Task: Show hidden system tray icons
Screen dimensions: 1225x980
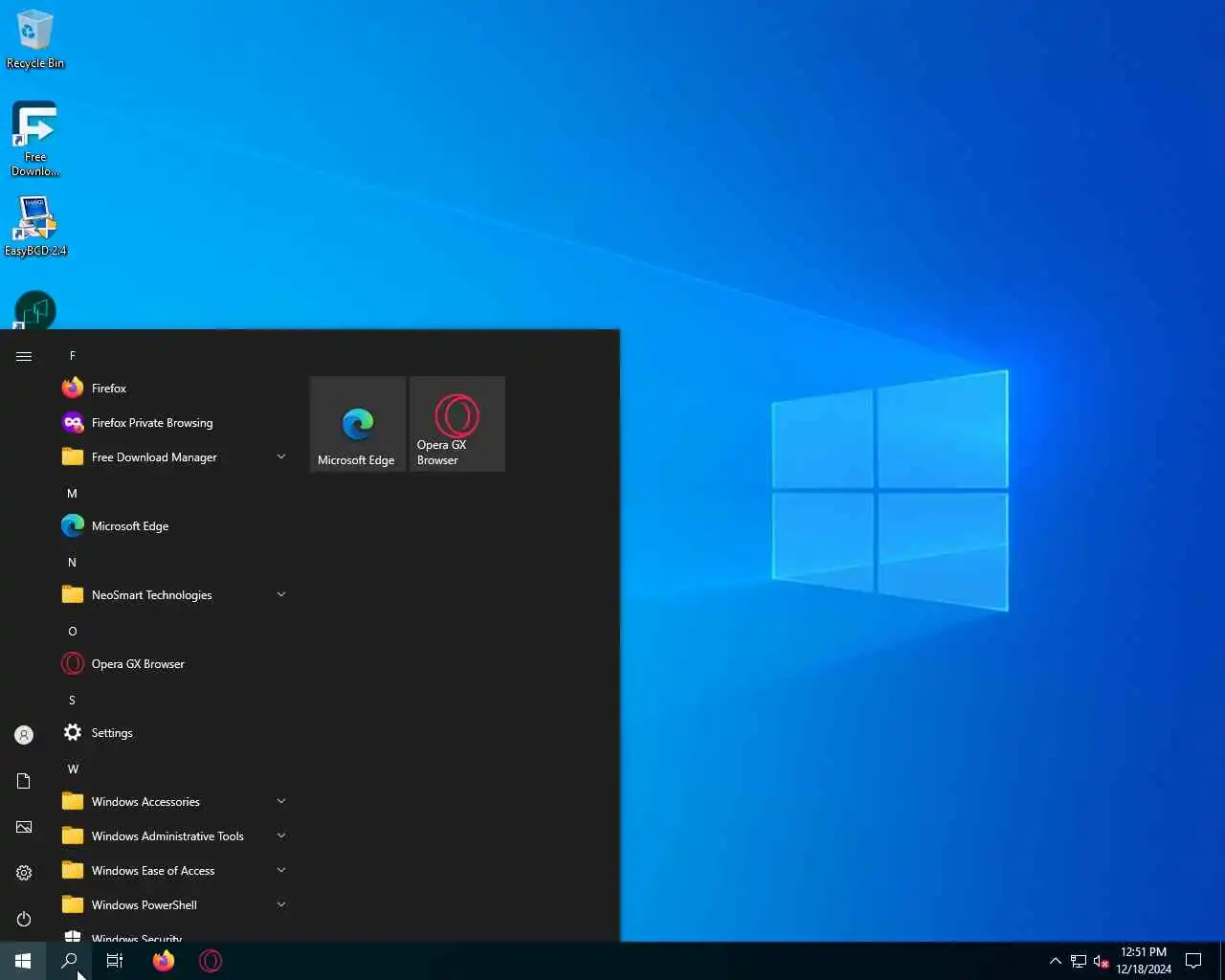Action: (1055, 961)
